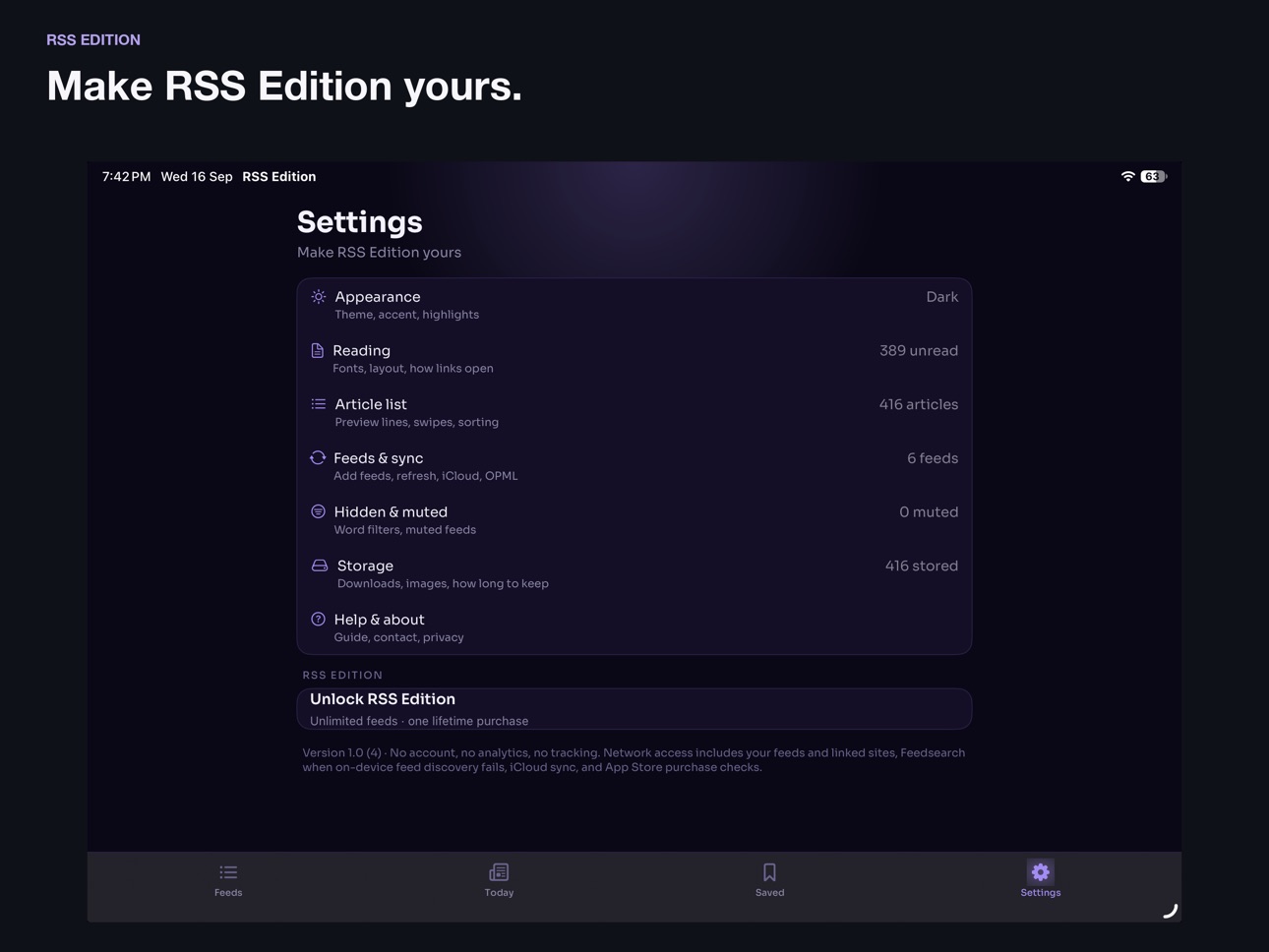Click the Help & about question mark icon
This screenshot has width=1269, height=952.
[x=318, y=620]
